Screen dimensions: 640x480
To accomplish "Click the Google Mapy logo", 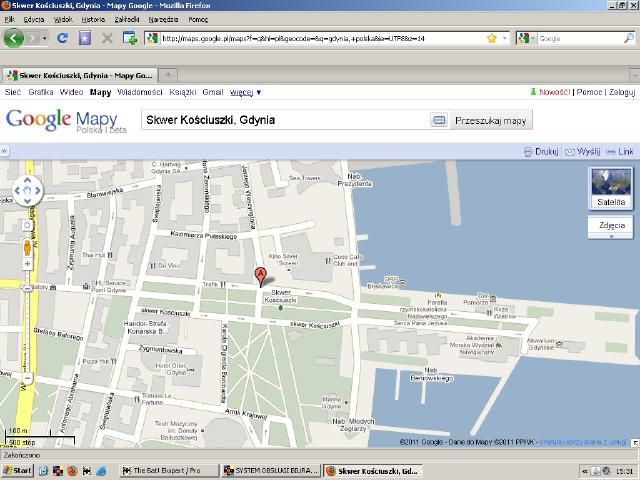I will point(65,120).
